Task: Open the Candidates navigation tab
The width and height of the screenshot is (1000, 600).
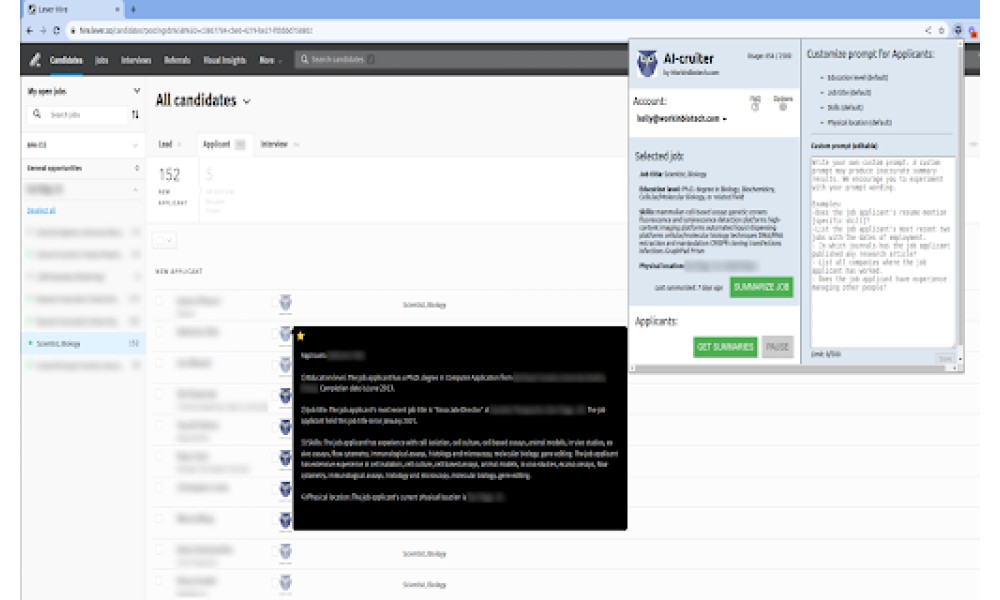Action: coord(66,60)
